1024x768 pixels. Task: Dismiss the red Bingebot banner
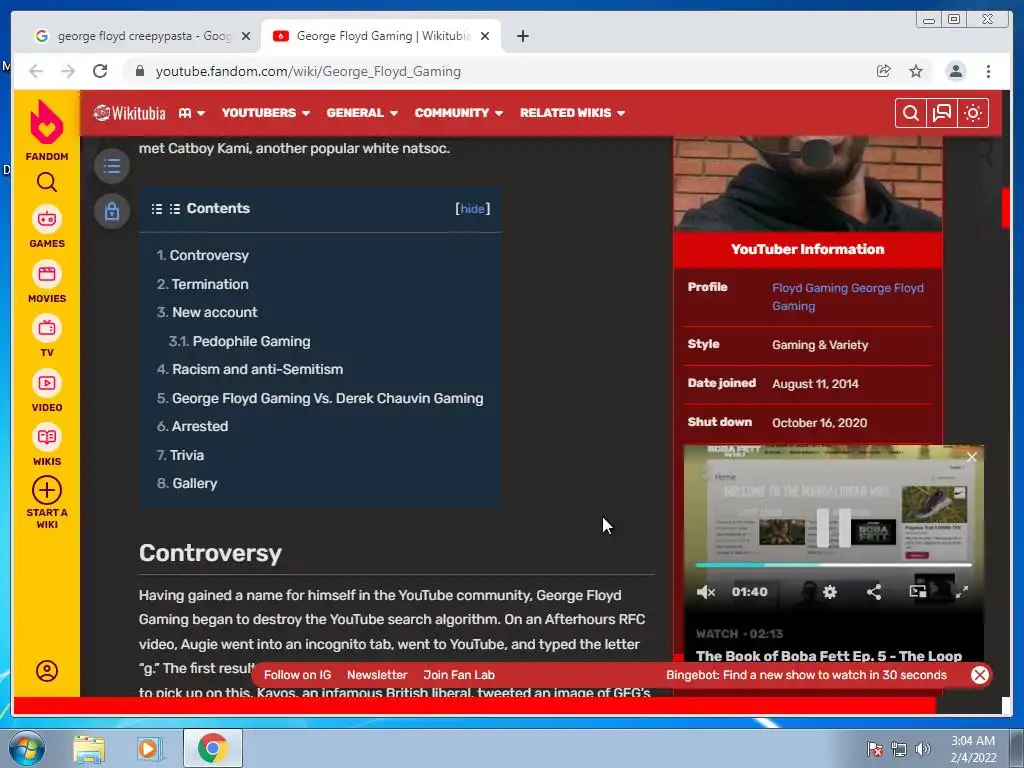[980, 675]
